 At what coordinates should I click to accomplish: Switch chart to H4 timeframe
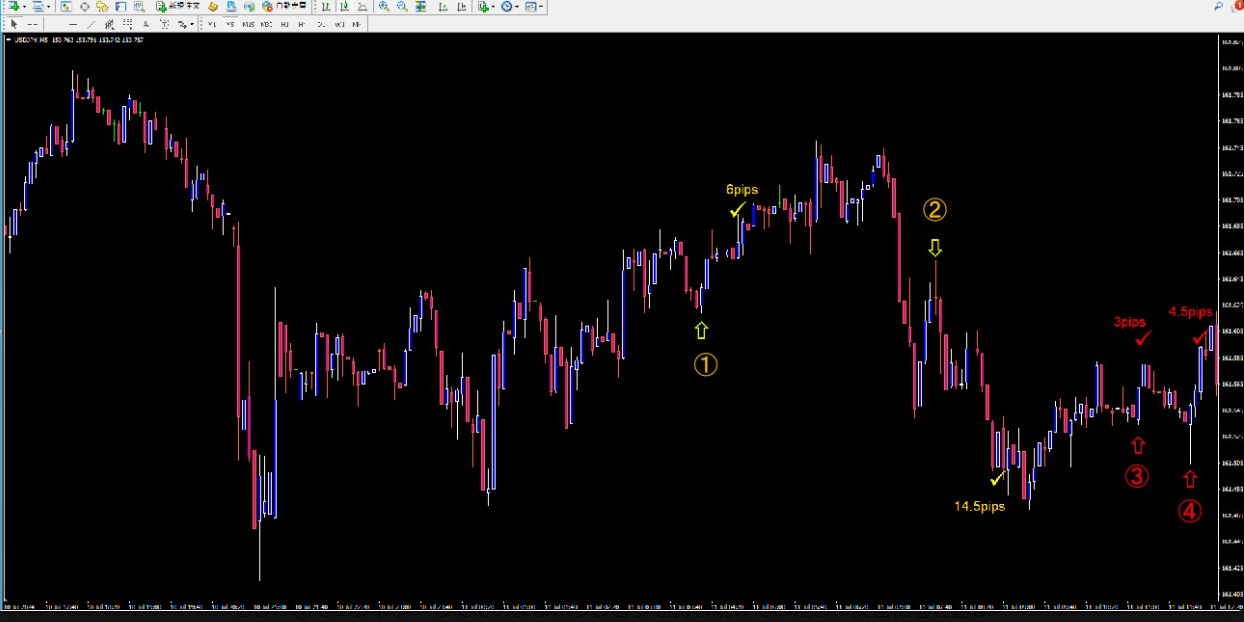tap(302, 24)
